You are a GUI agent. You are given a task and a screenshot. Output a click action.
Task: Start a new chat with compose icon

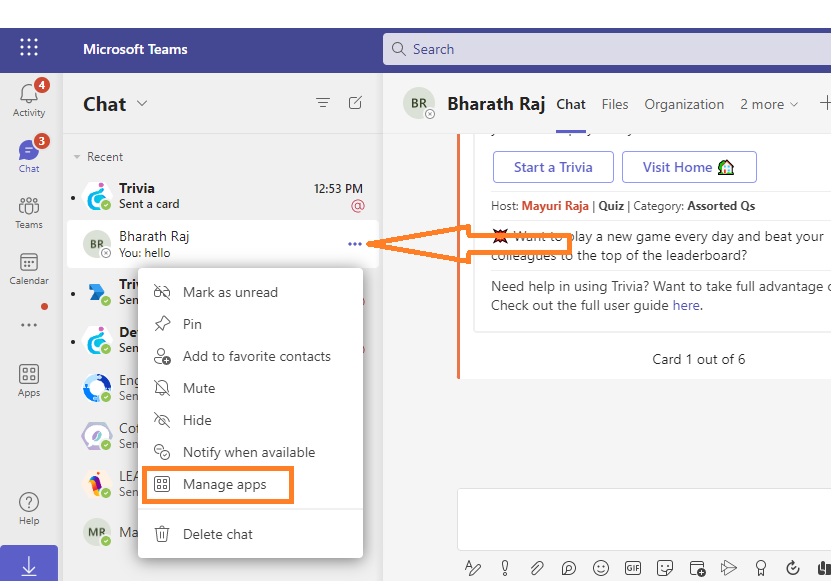[x=355, y=102]
